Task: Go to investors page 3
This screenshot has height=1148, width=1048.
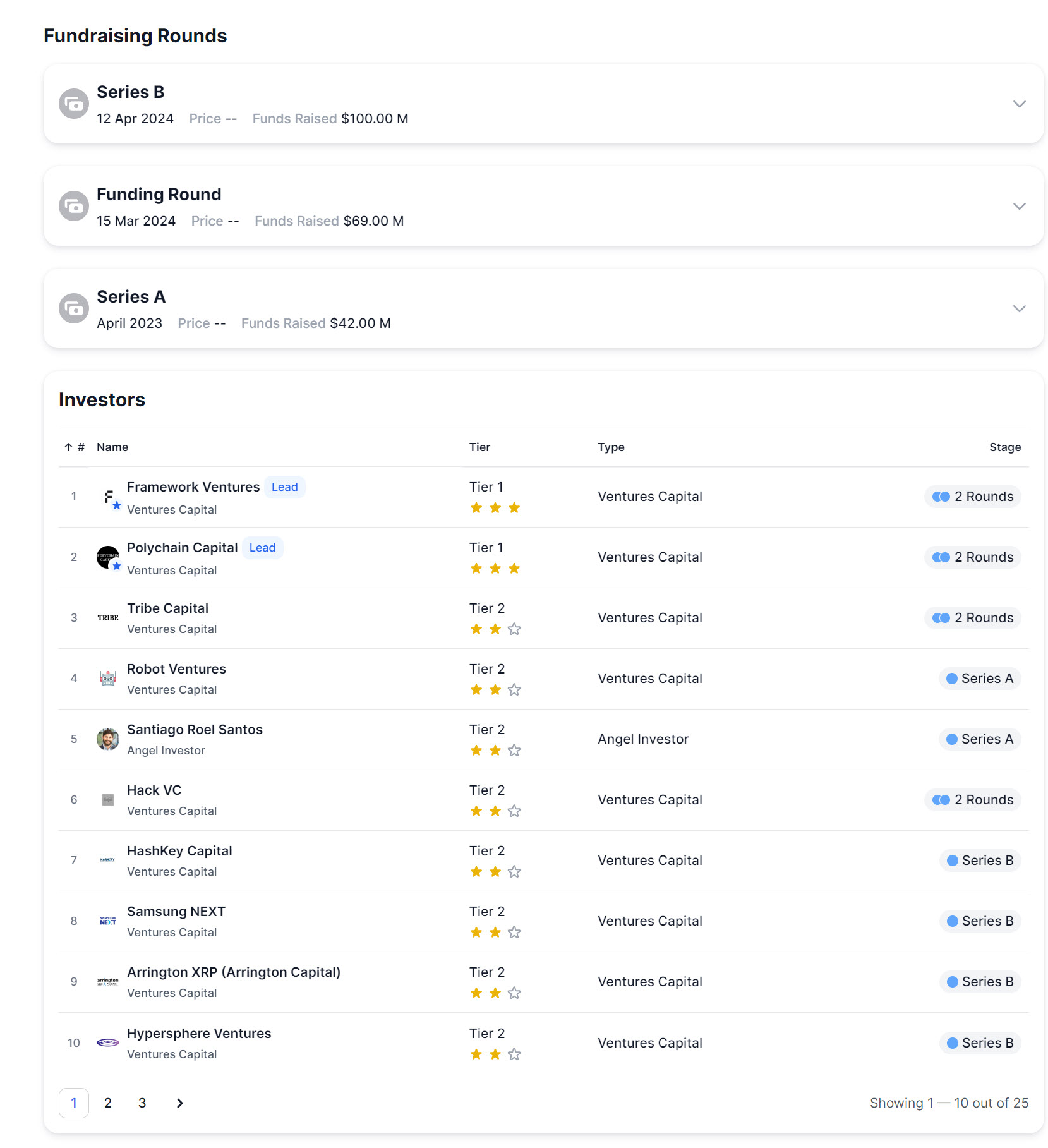Action: (142, 1103)
